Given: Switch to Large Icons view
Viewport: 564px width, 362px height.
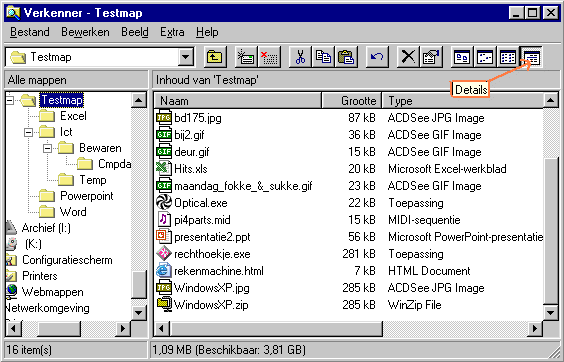Looking at the screenshot, I should pos(462,57).
